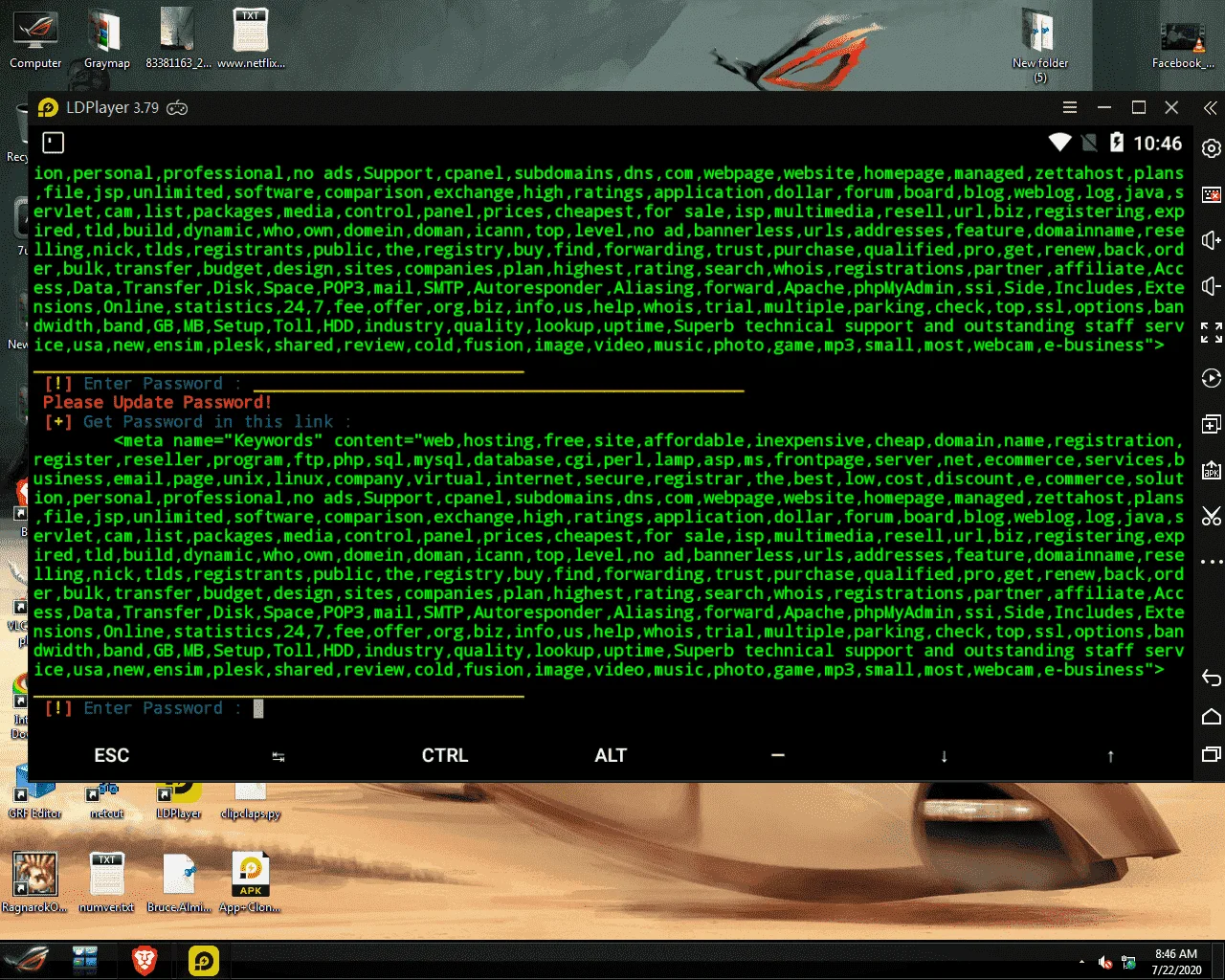Screen dimensions: 1225x980
Task: Select the Bruce.Almi file on desktop
Action: (179, 881)
